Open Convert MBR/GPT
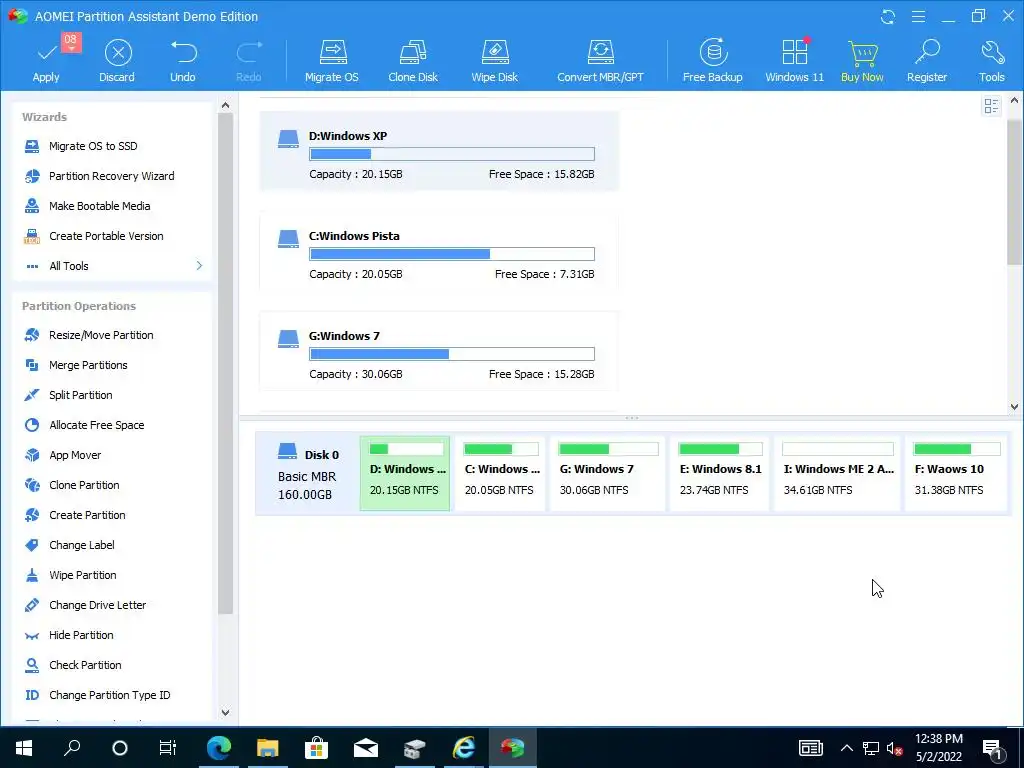The width and height of the screenshot is (1024, 768). click(600, 61)
